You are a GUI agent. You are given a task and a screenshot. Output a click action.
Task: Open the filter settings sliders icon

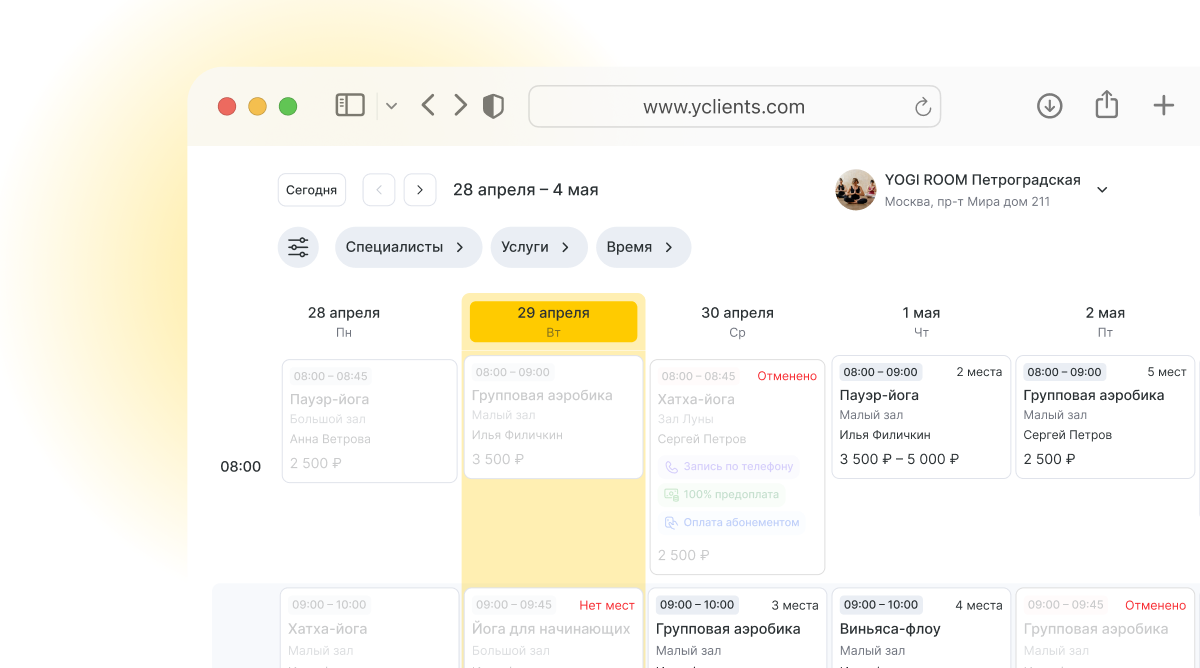(x=298, y=247)
